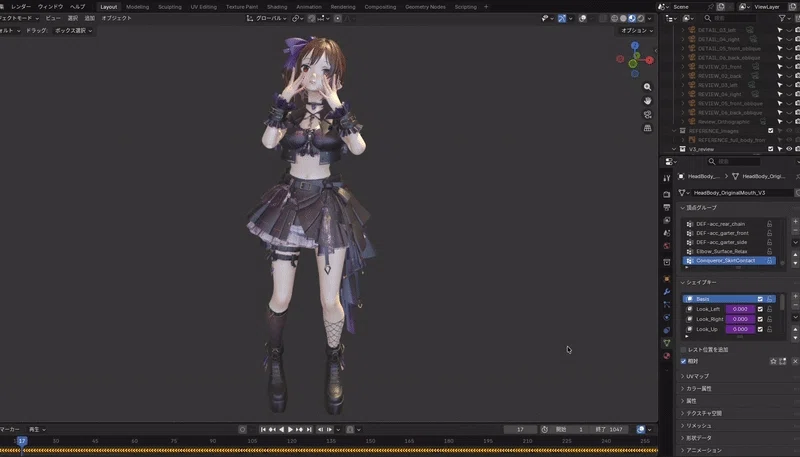
Task: Switch to the UV Editing workspace tab
Action: point(204,7)
